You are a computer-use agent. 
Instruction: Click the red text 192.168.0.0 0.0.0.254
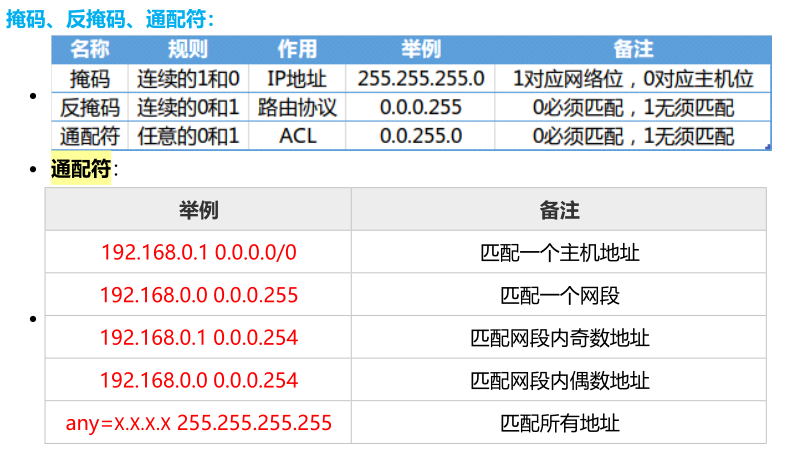point(199,380)
